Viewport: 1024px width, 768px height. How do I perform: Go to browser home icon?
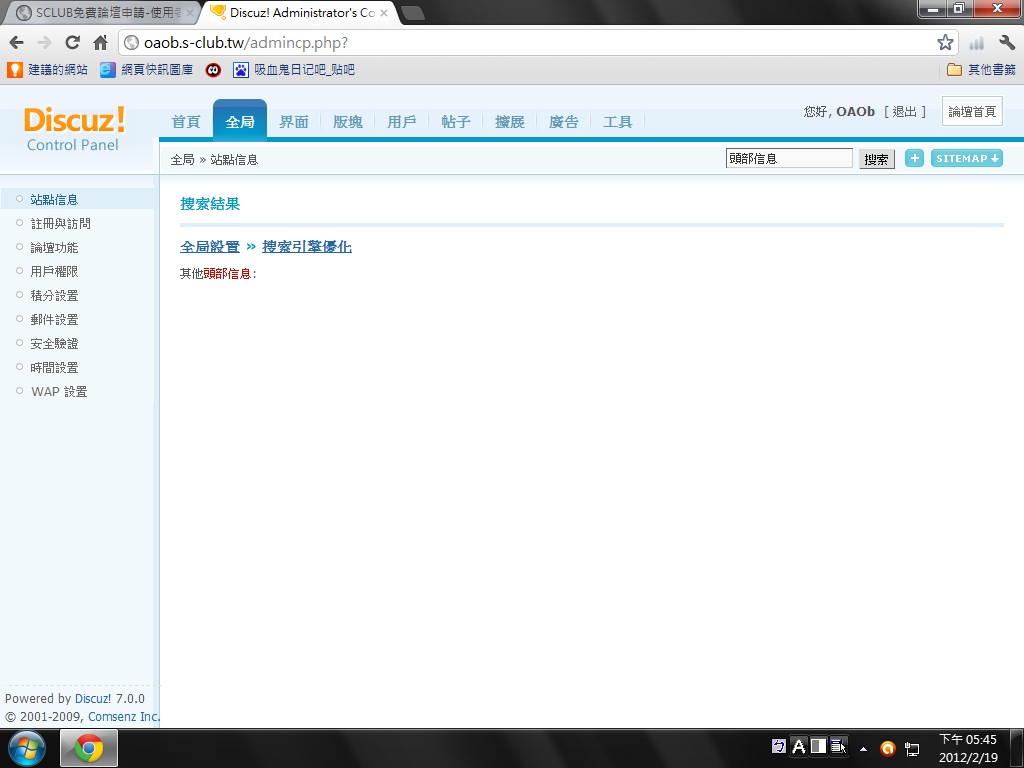[100, 43]
